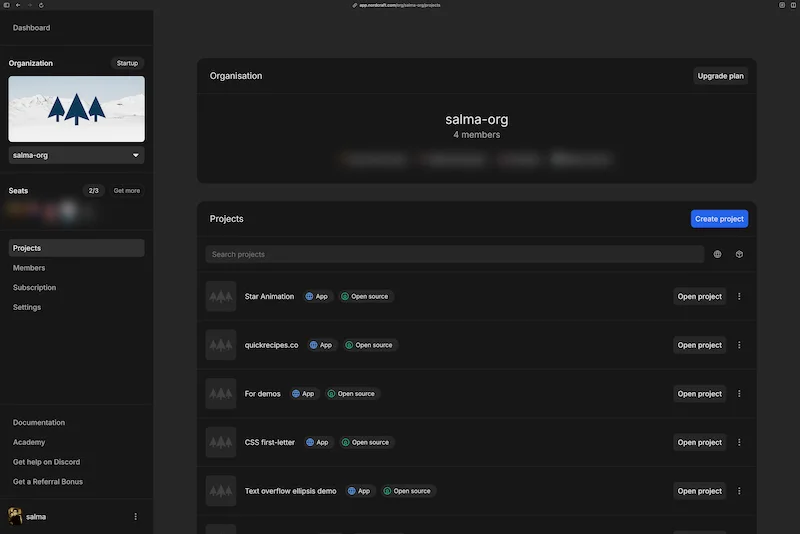Select the Projects sidebar item
The height and width of the screenshot is (534, 800).
point(77,248)
